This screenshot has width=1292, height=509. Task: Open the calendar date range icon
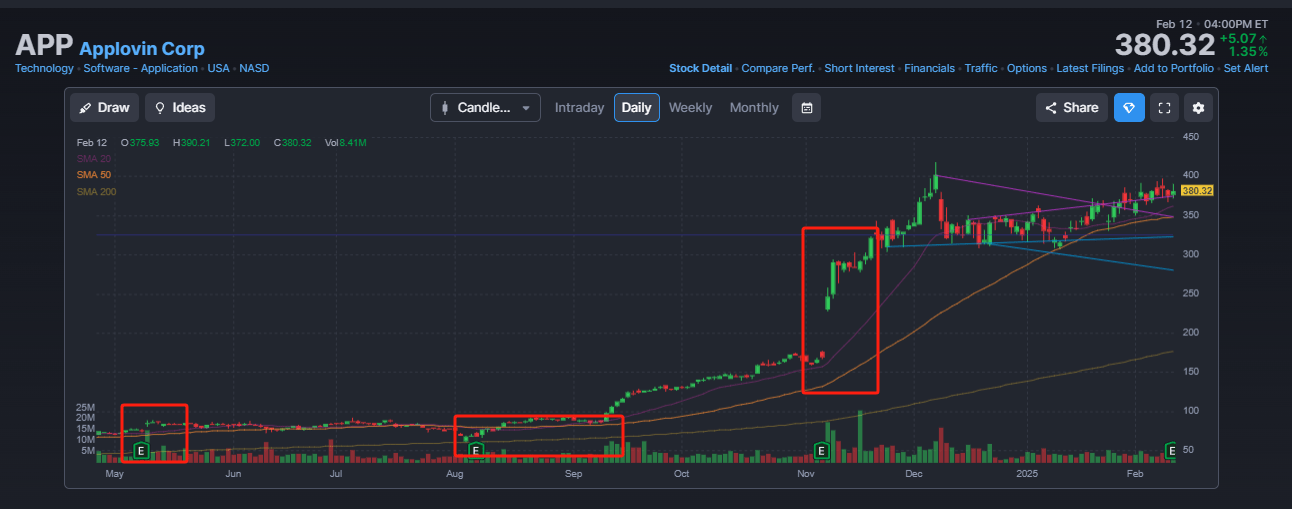pyautogui.click(x=806, y=108)
